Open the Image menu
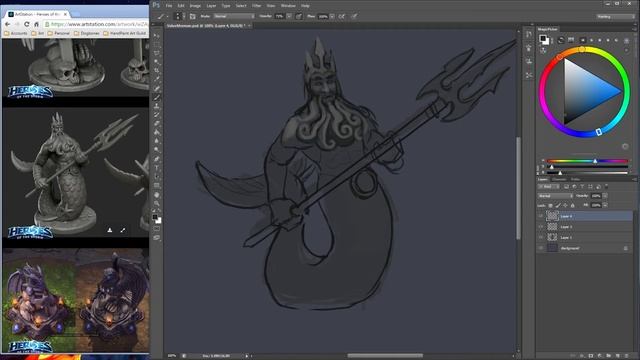Image resolution: width=640 pixels, height=360 pixels. 195,6
